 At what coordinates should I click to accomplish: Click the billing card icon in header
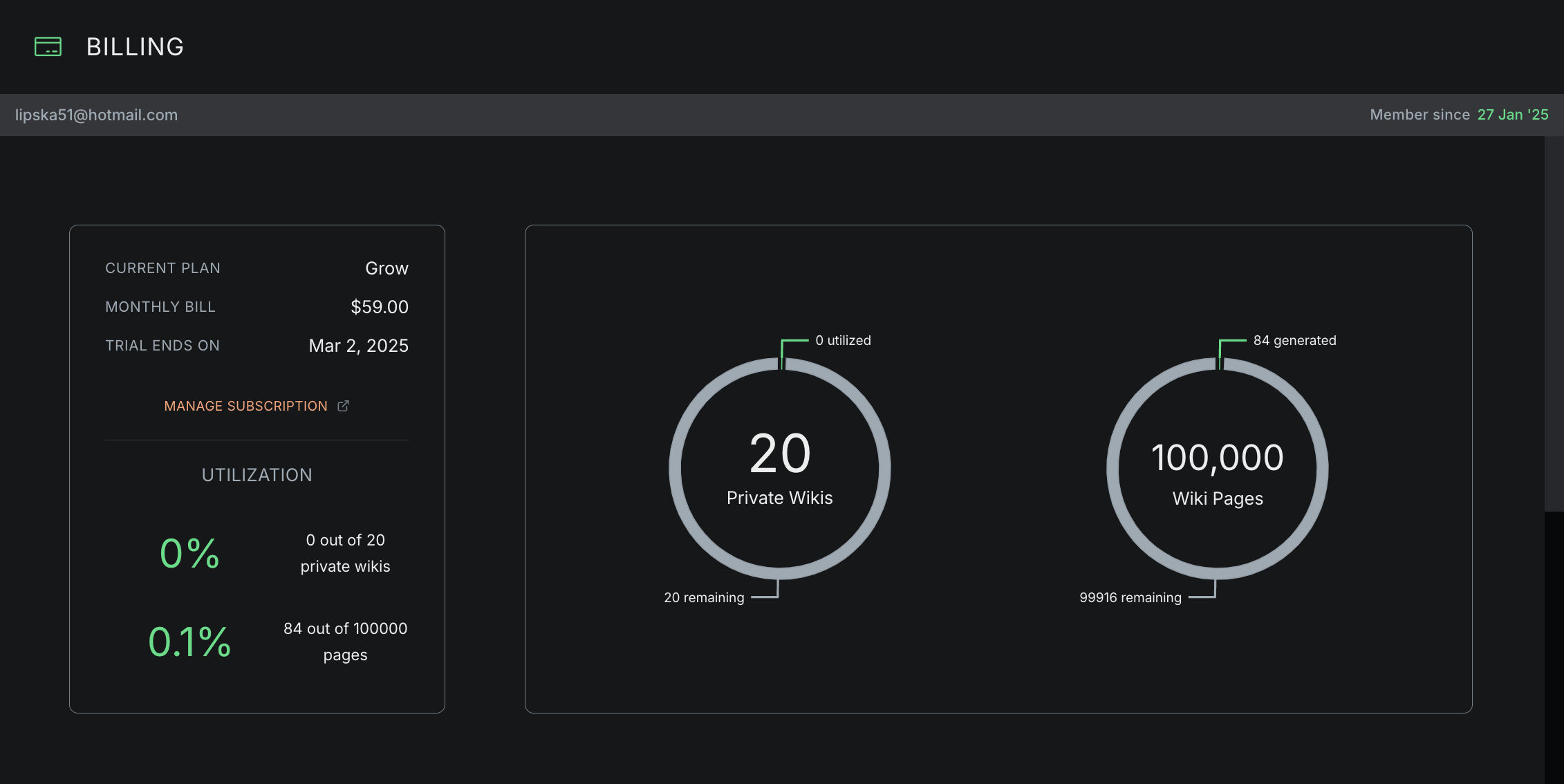pos(48,46)
